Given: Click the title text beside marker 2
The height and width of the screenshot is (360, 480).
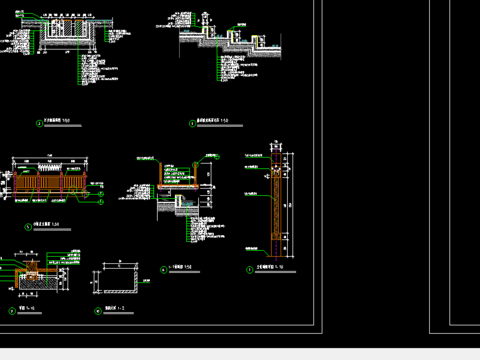Looking at the screenshot, I should 57,120.
